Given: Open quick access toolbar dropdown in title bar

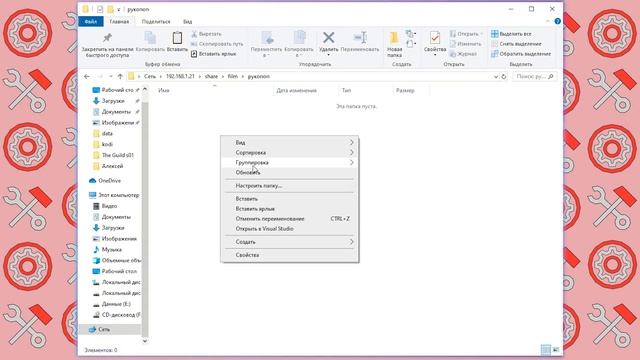Looking at the screenshot, I should pos(119,9).
